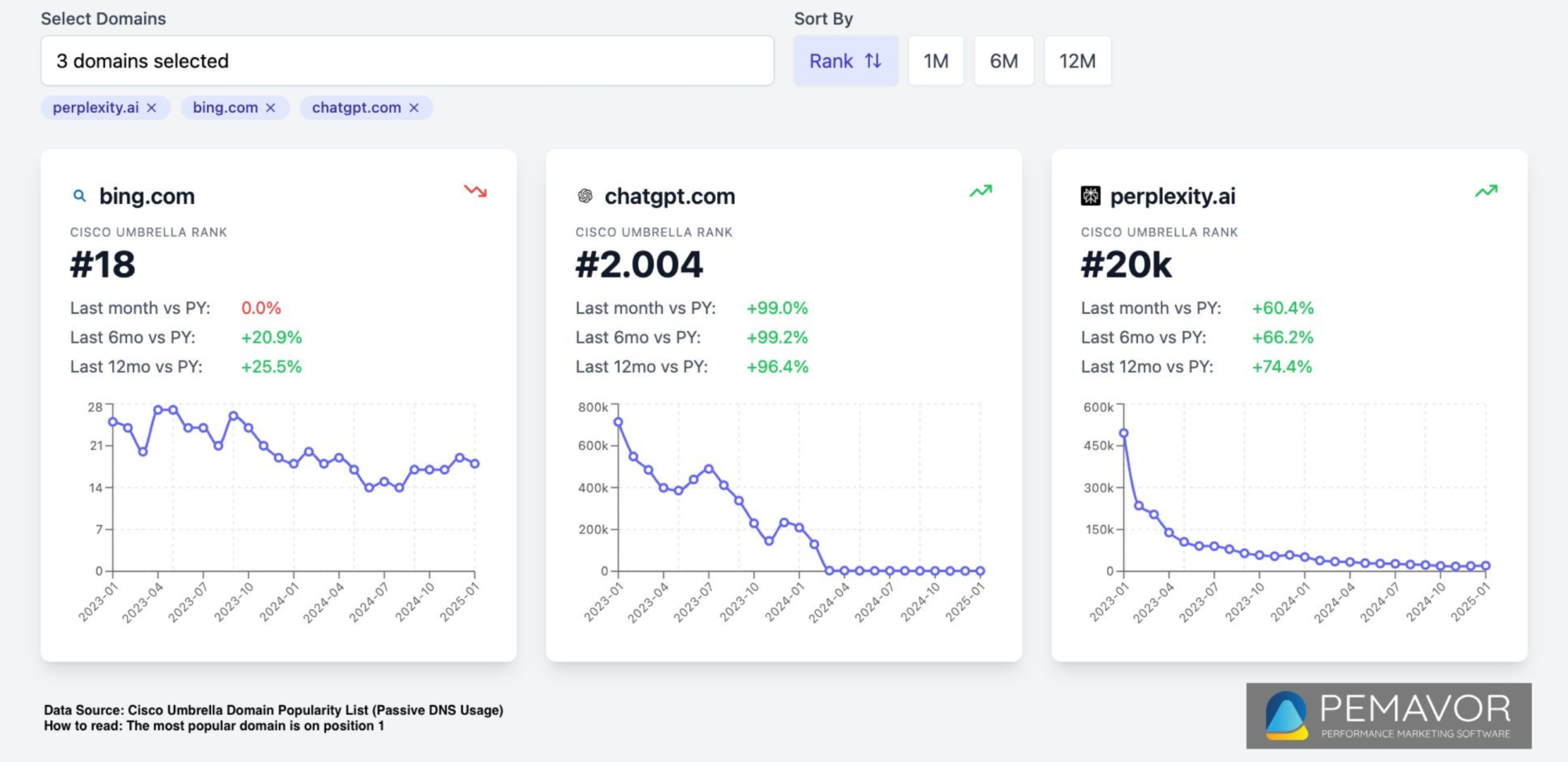Click the bing.com domain chip label
The width and height of the screenshot is (1568, 762).
225,108
